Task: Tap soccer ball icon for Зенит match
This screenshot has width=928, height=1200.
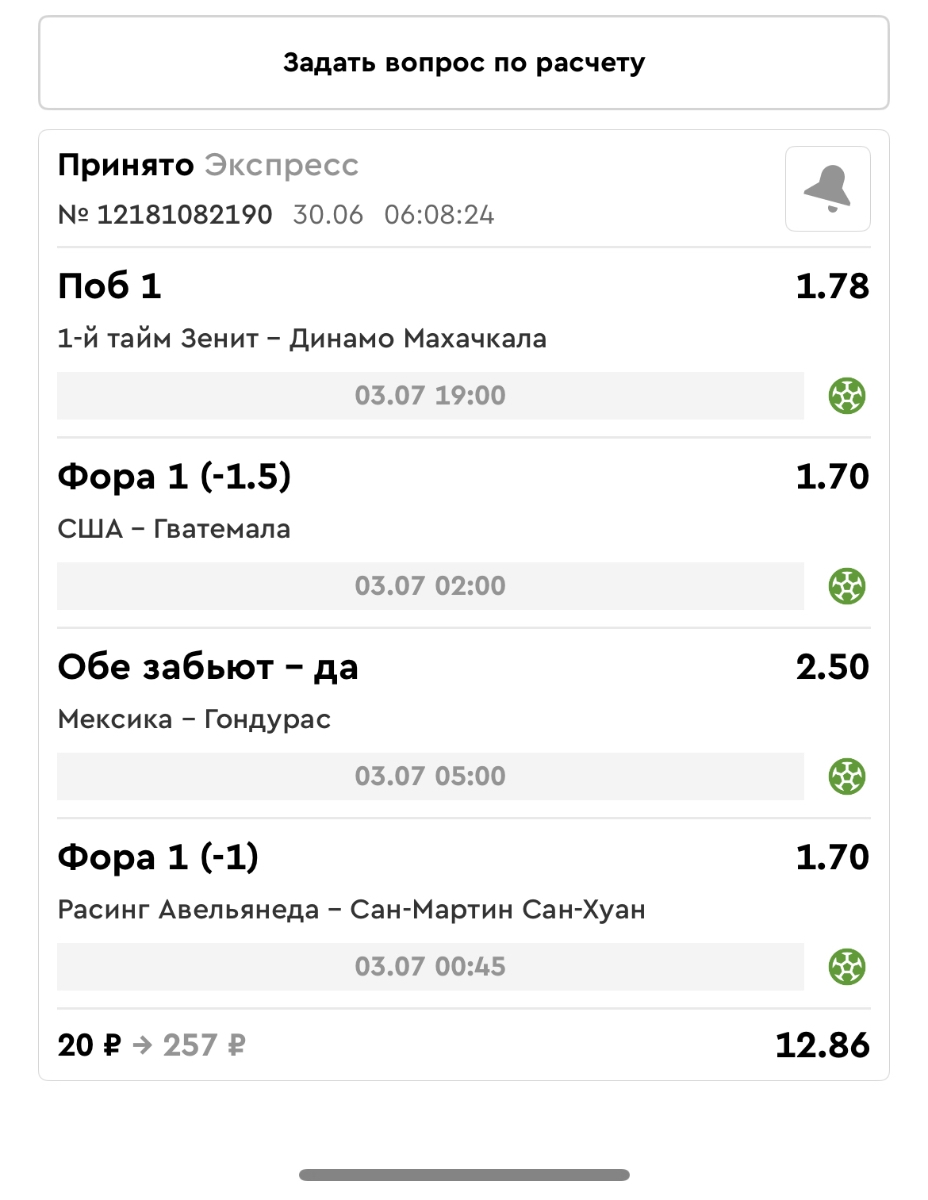Action: click(847, 396)
